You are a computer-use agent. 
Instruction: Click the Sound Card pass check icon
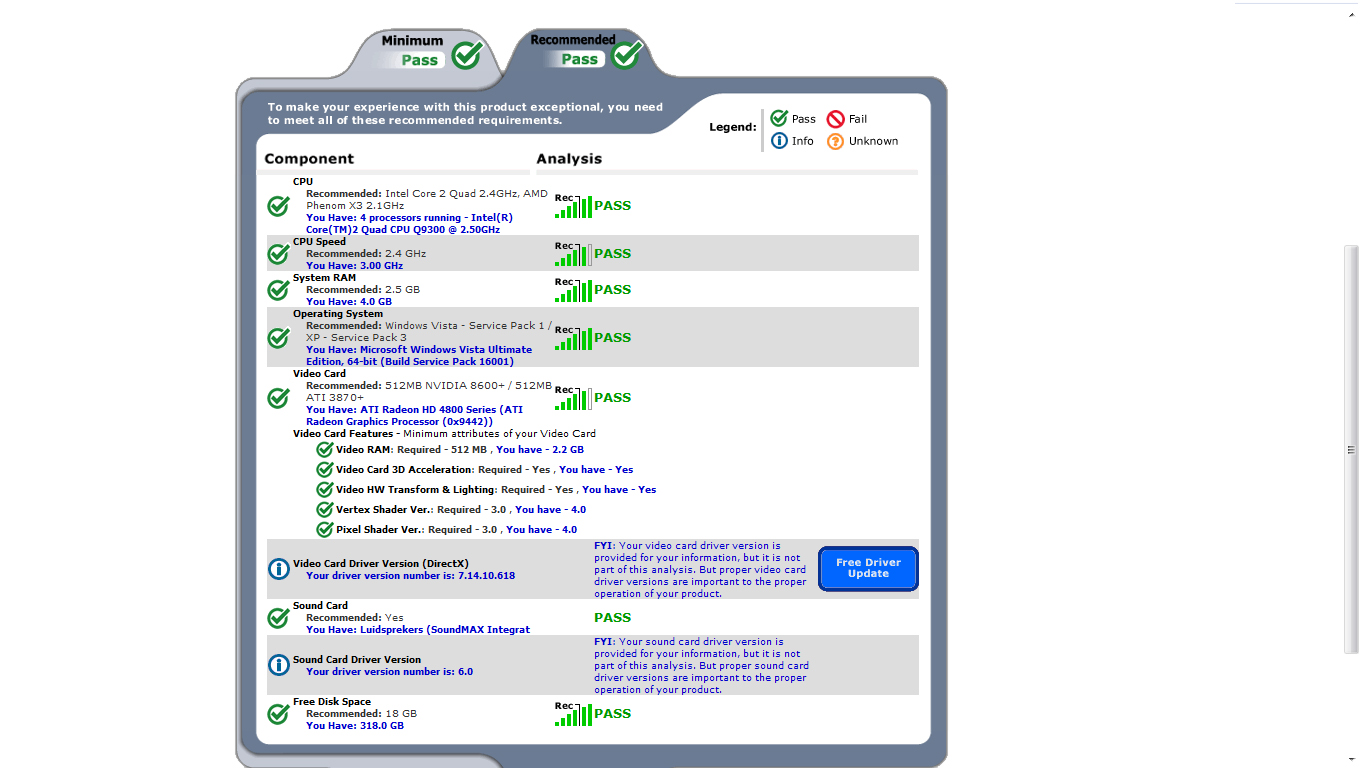278,618
